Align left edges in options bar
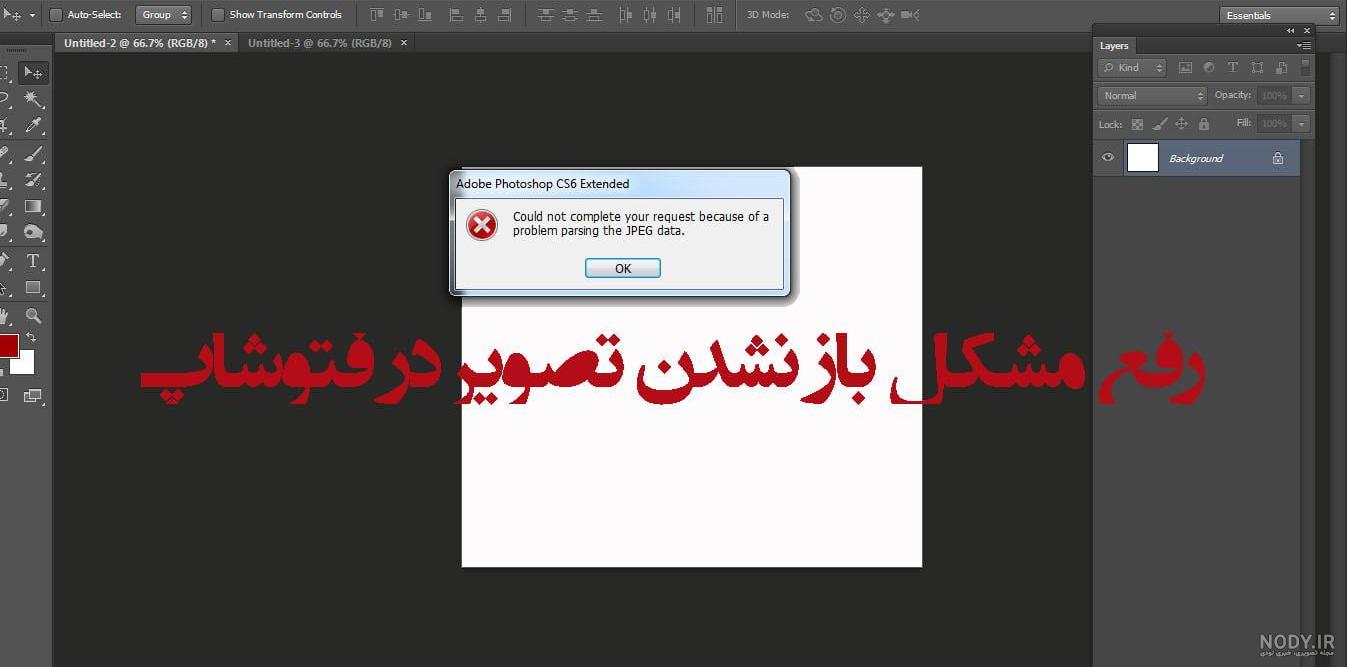 456,15
